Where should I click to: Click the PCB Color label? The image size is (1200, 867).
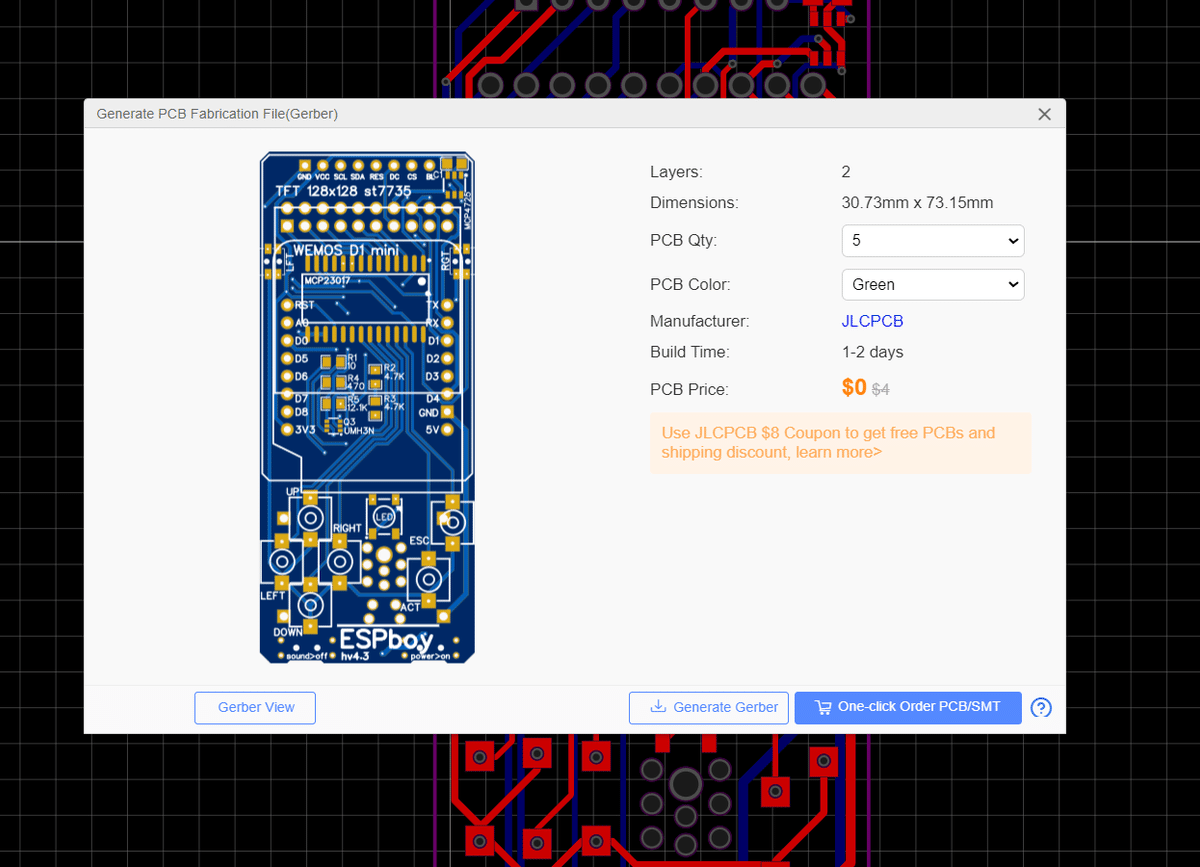(x=688, y=285)
